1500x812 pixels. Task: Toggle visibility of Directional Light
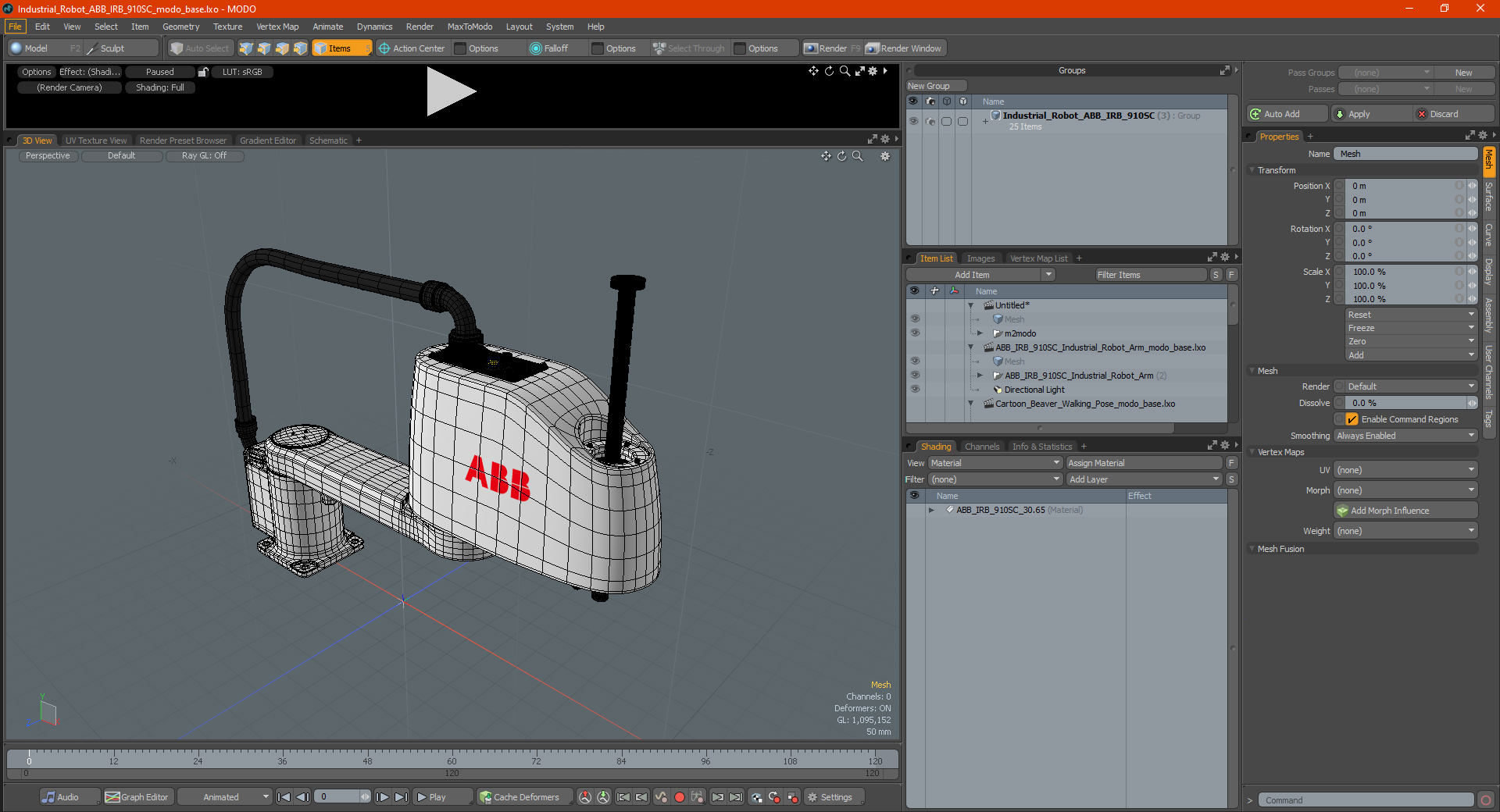[915, 390]
